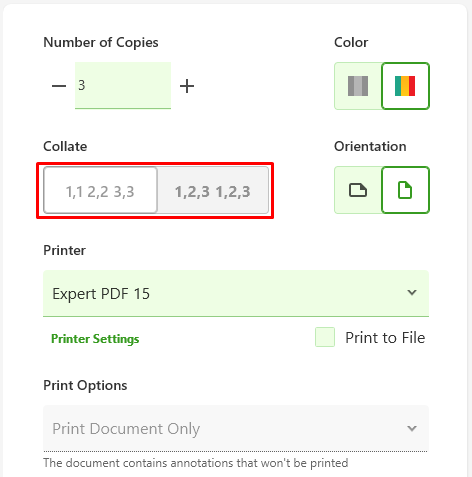The height and width of the screenshot is (477, 472).
Task: Click the Orientation heading label
Action: point(370,146)
